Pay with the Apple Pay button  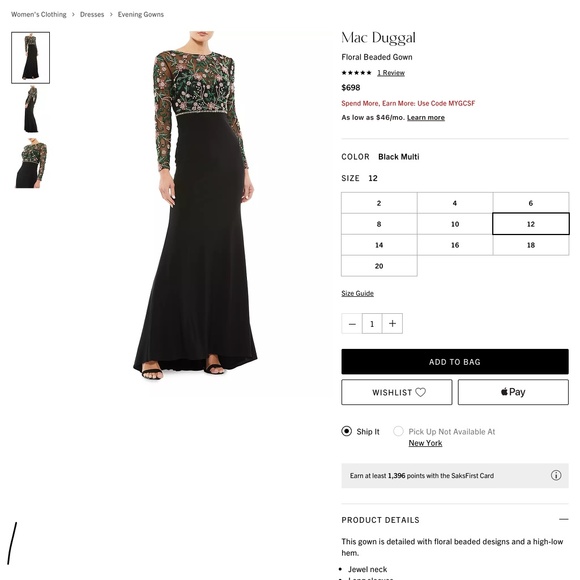click(x=513, y=392)
